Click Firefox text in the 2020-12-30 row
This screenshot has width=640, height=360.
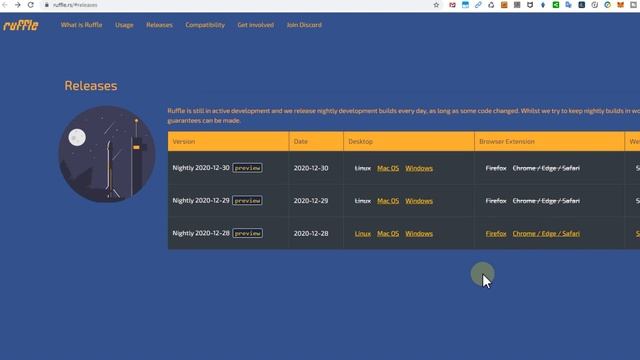[x=496, y=168]
